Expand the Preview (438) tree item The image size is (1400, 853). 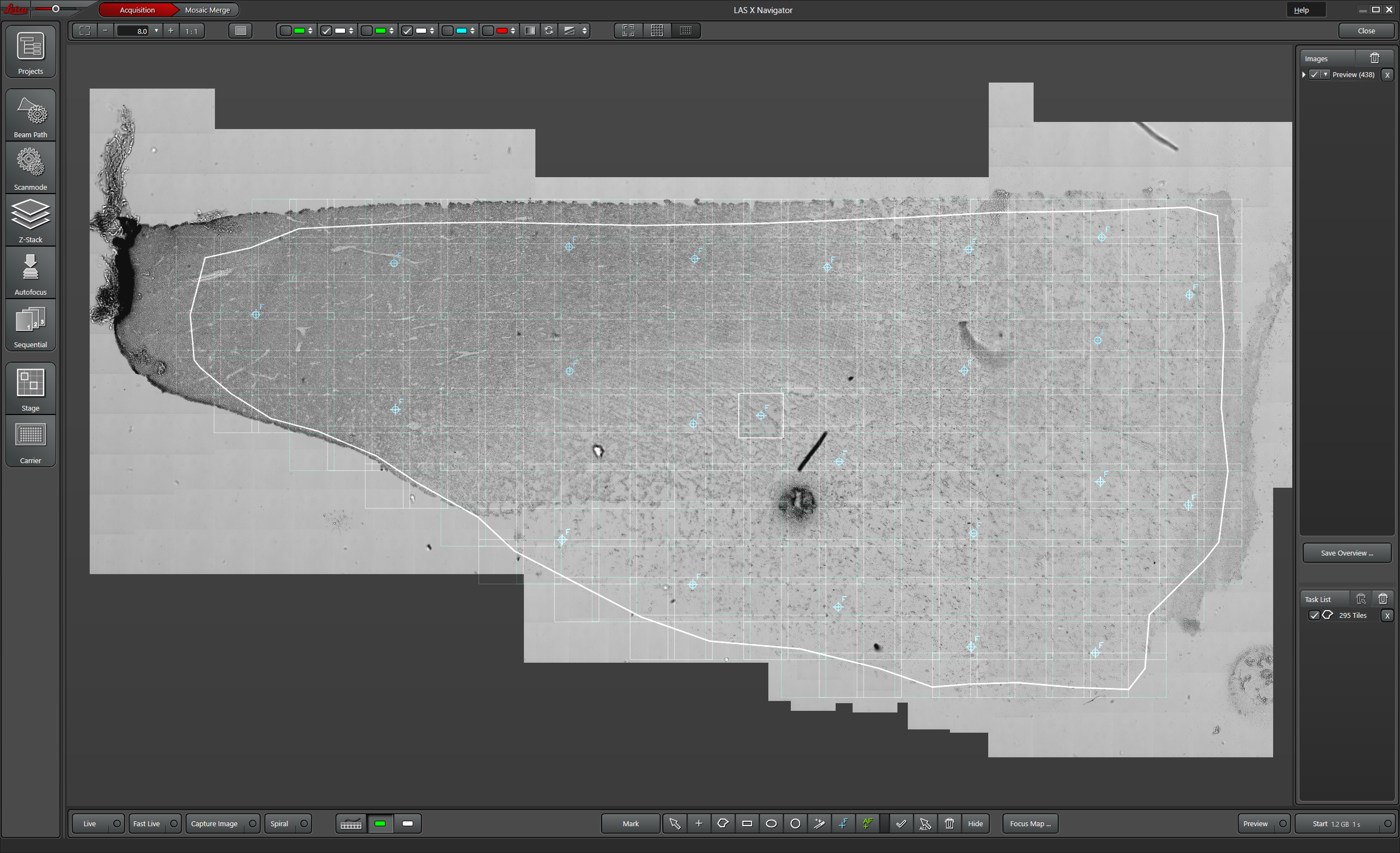pyautogui.click(x=1303, y=74)
